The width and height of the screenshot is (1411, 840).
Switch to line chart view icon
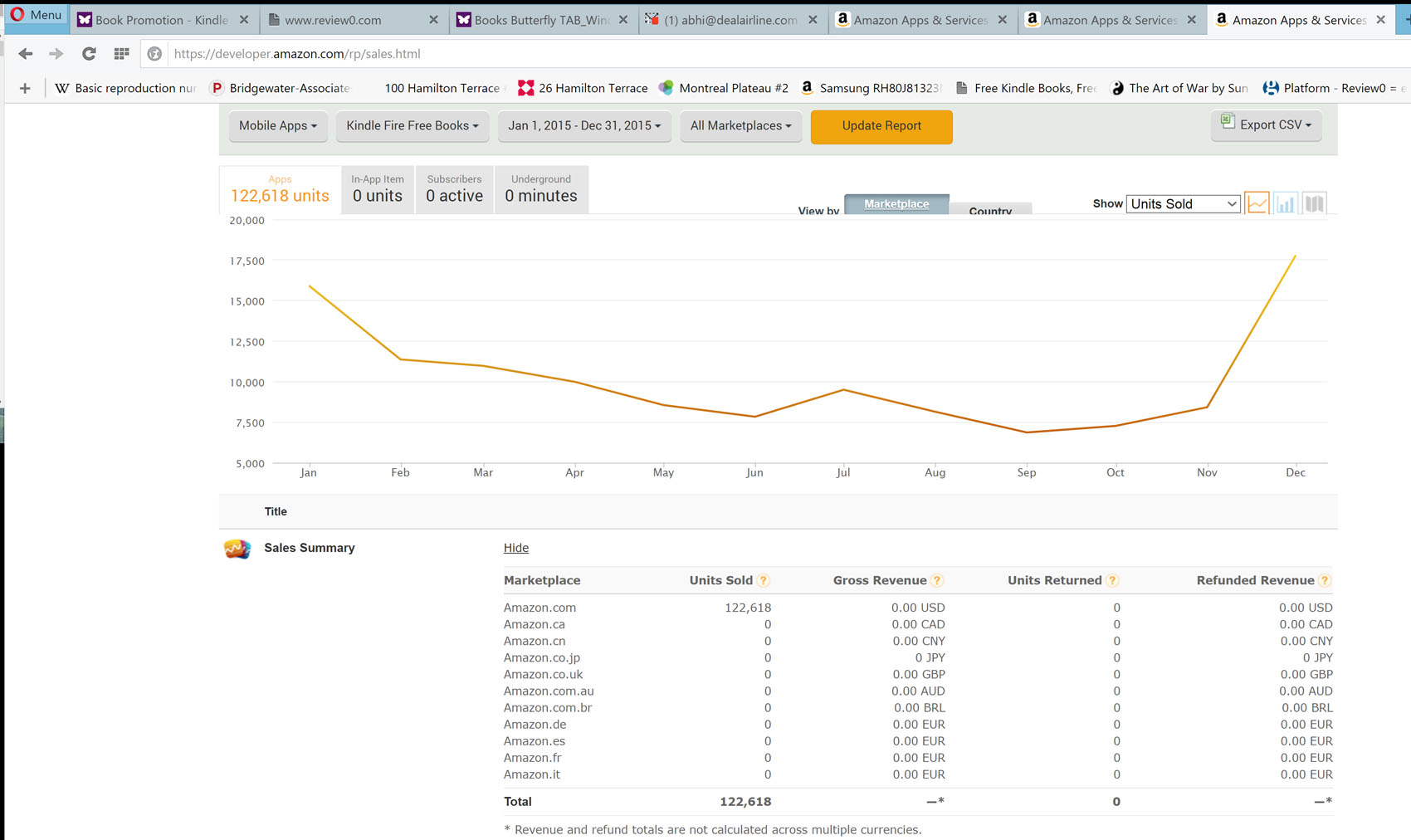point(1257,203)
